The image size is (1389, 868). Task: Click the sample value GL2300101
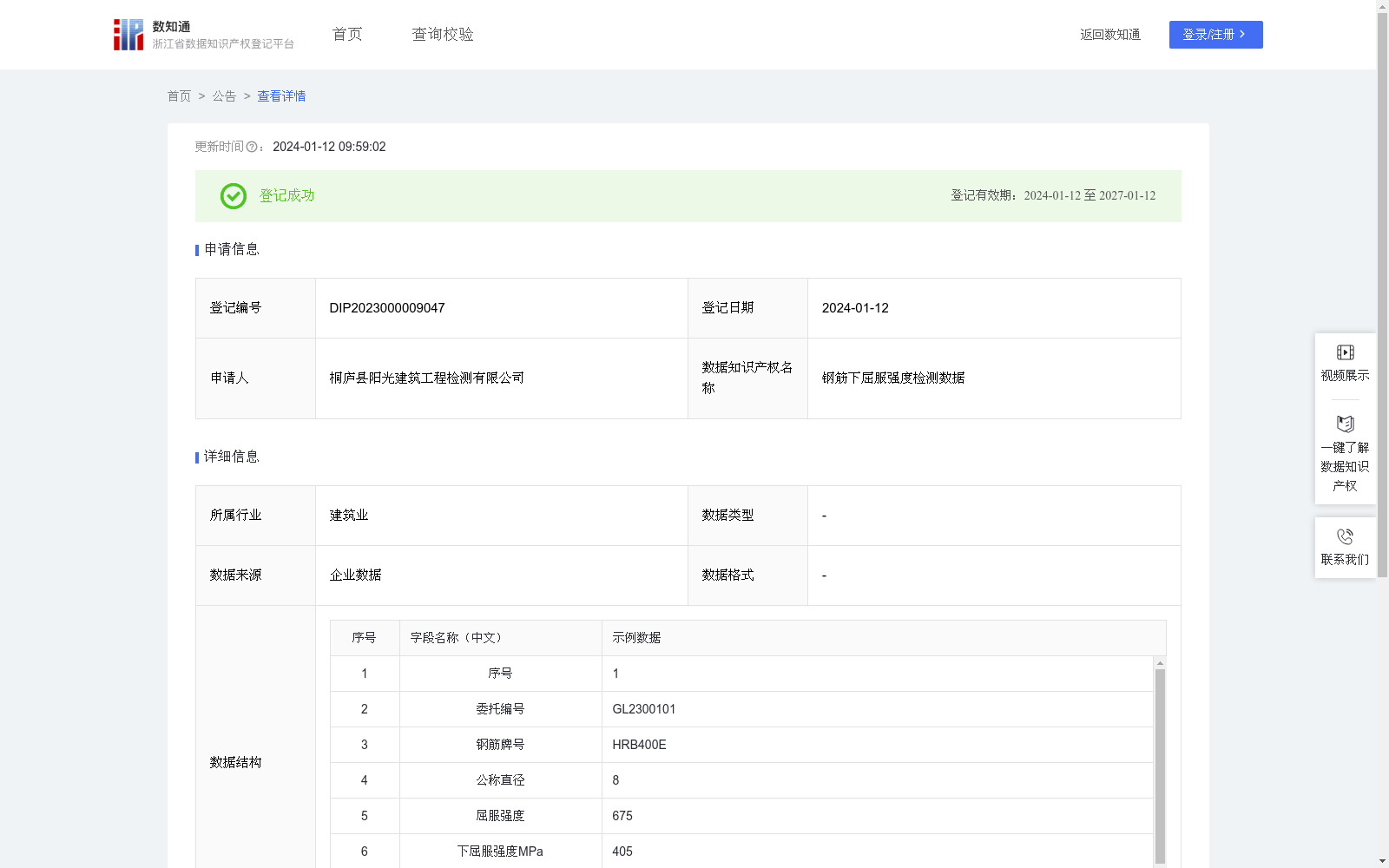coord(644,709)
